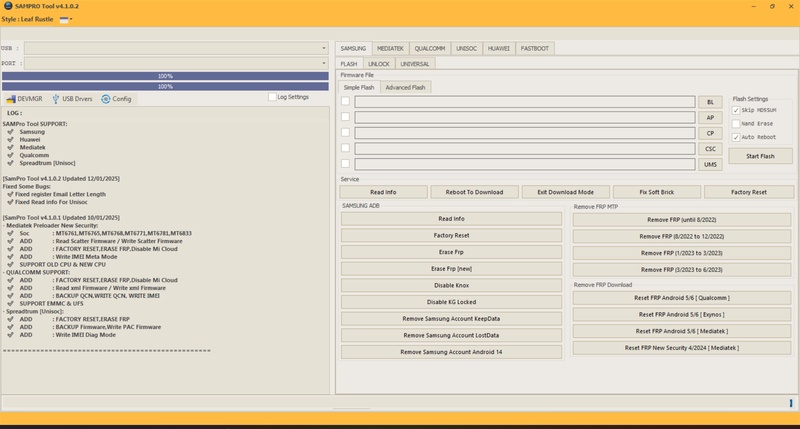Expand the PORT dropdown list

[x=323, y=63]
